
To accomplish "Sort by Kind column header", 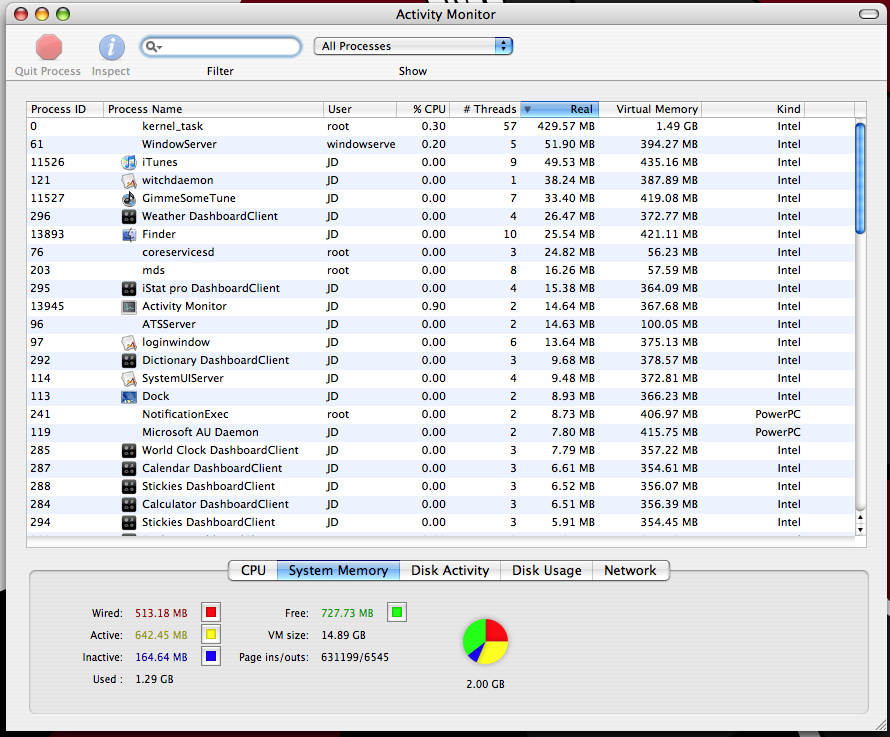I will [x=753, y=109].
